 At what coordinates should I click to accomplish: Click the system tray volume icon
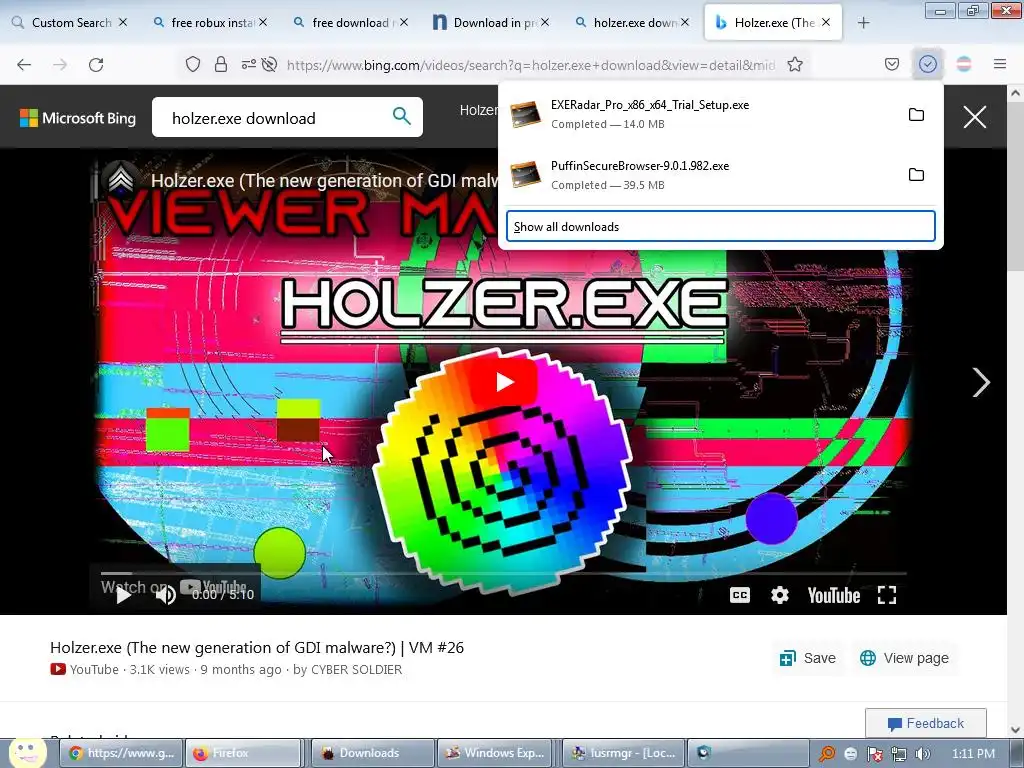[x=922, y=754]
